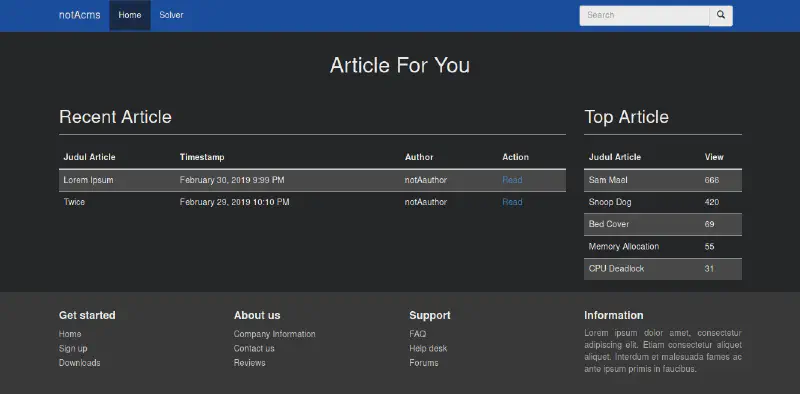Open the Company Information link

pos(274,334)
